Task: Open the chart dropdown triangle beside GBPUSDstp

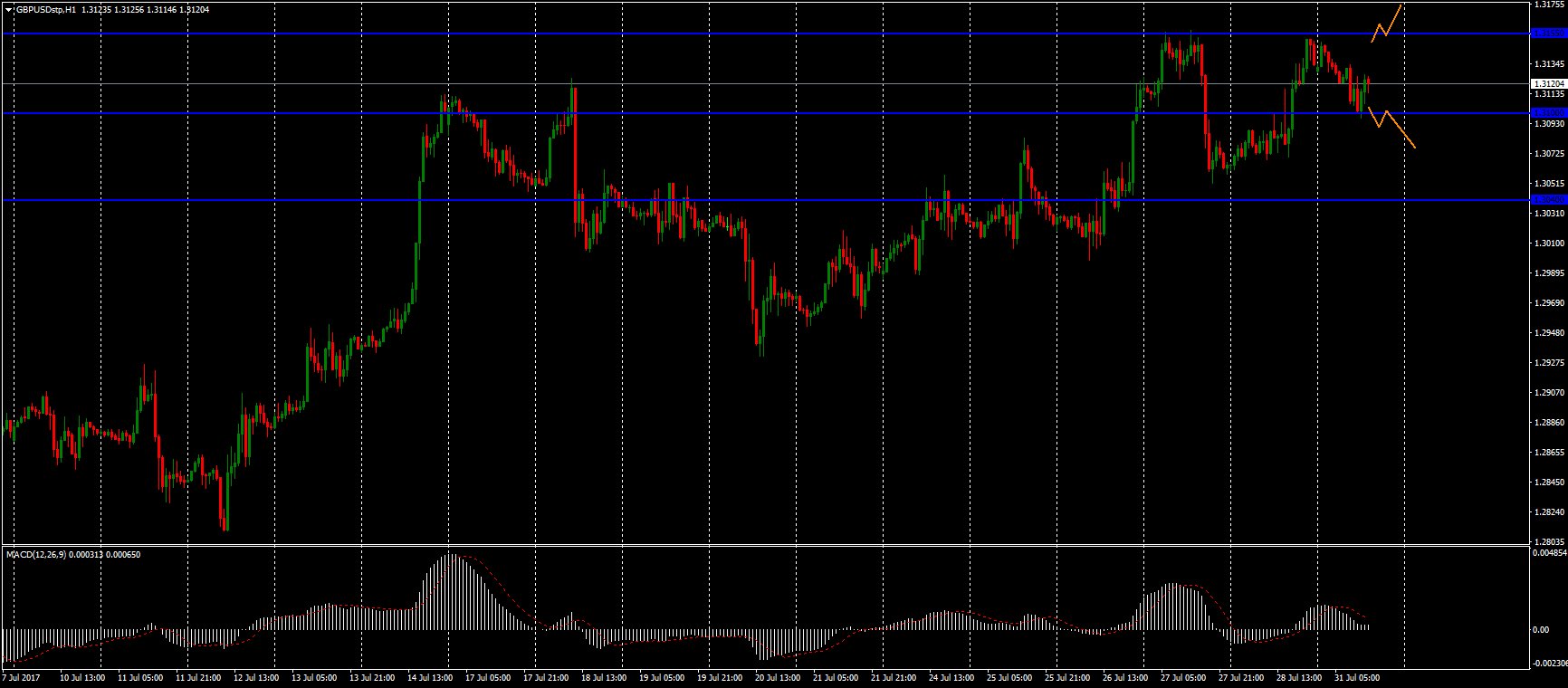Action: tap(8, 9)
